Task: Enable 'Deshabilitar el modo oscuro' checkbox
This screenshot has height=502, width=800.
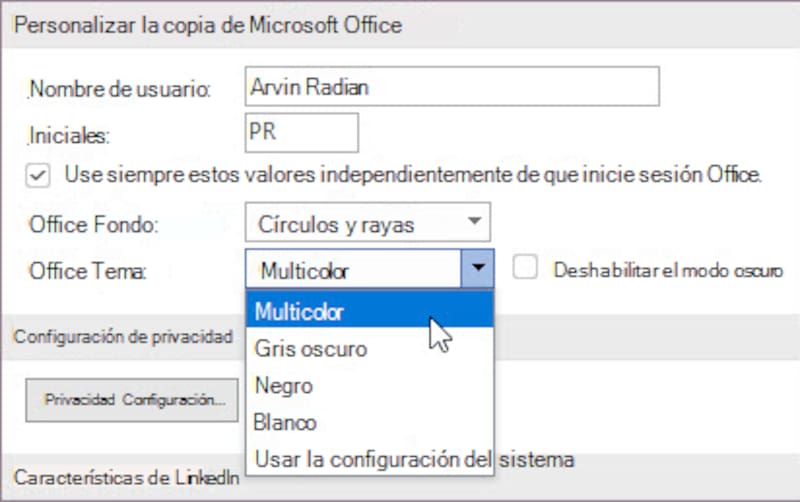Action: pos(526,268)
